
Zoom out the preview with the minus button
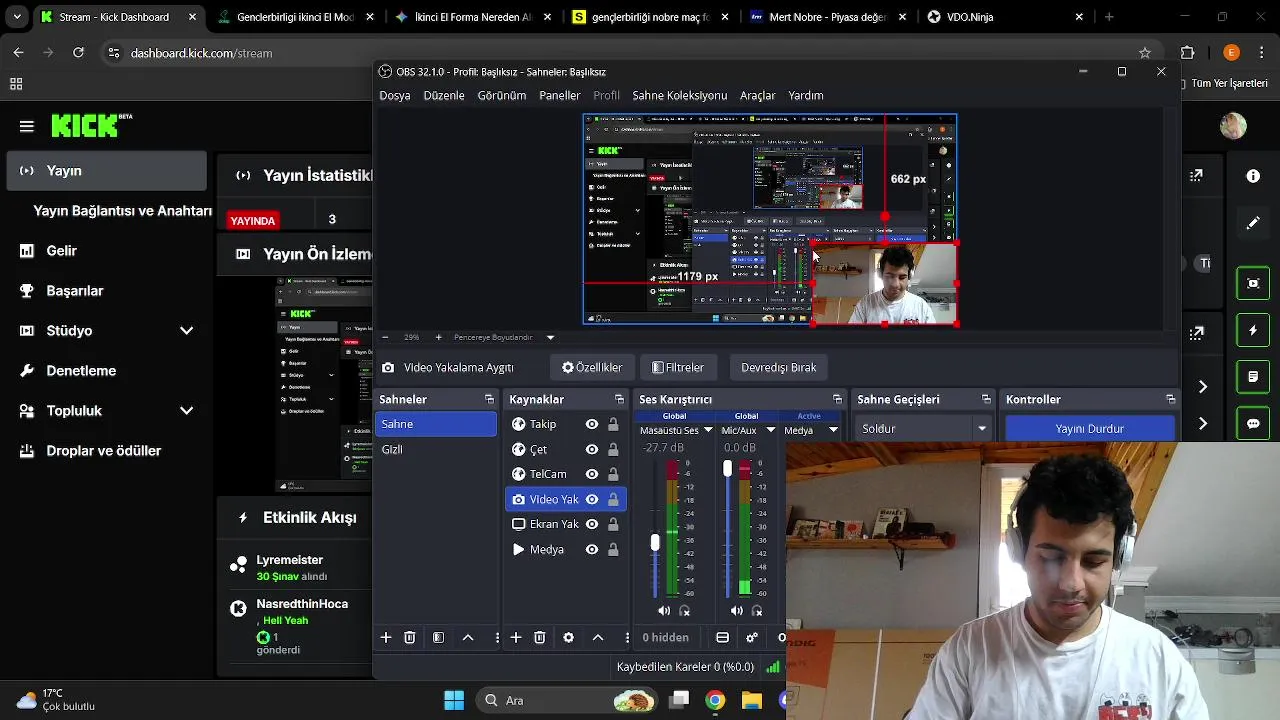pos(385,337)
